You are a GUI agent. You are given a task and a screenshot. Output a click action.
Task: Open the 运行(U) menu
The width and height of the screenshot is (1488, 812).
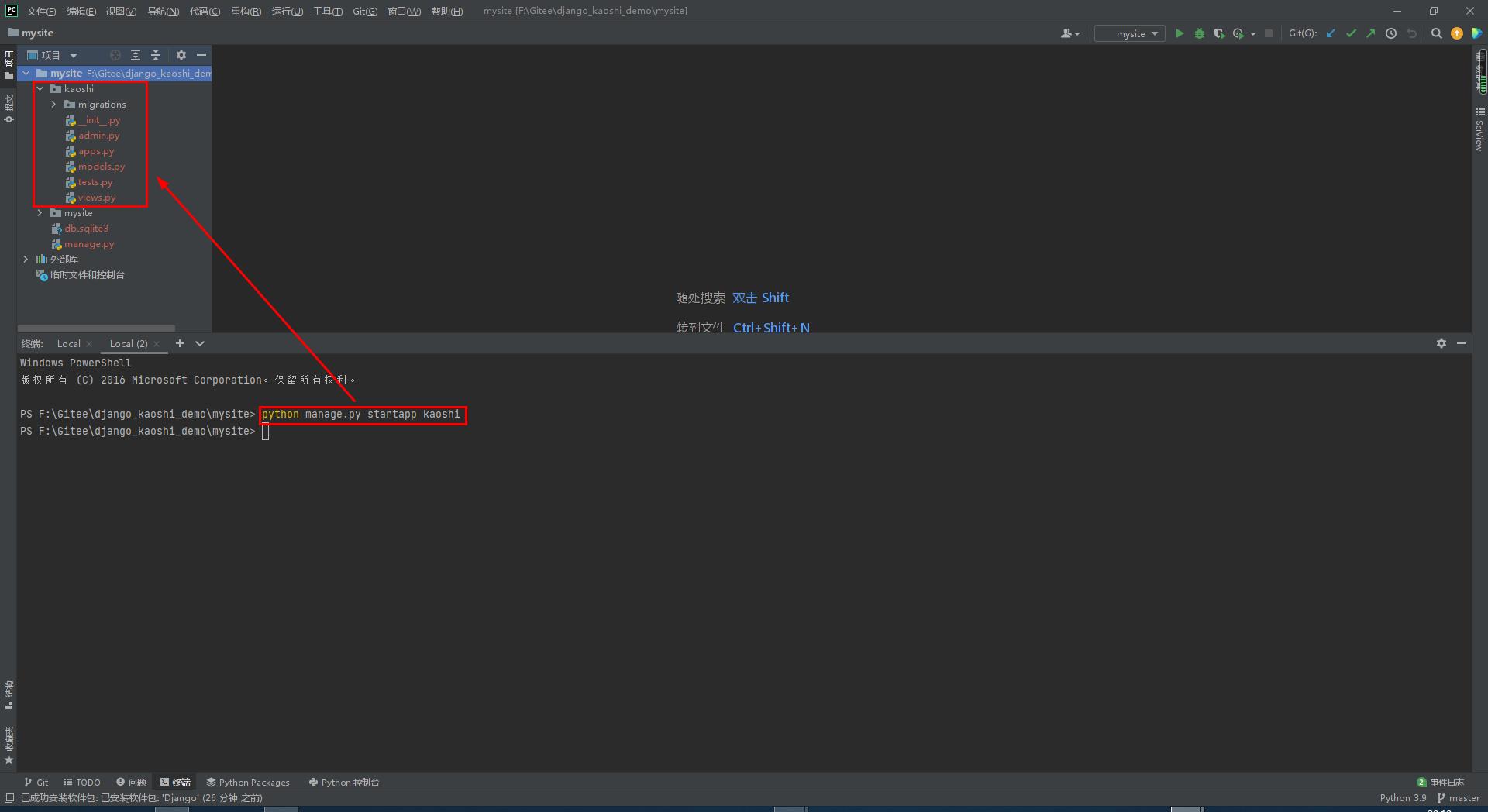[288, 11]
